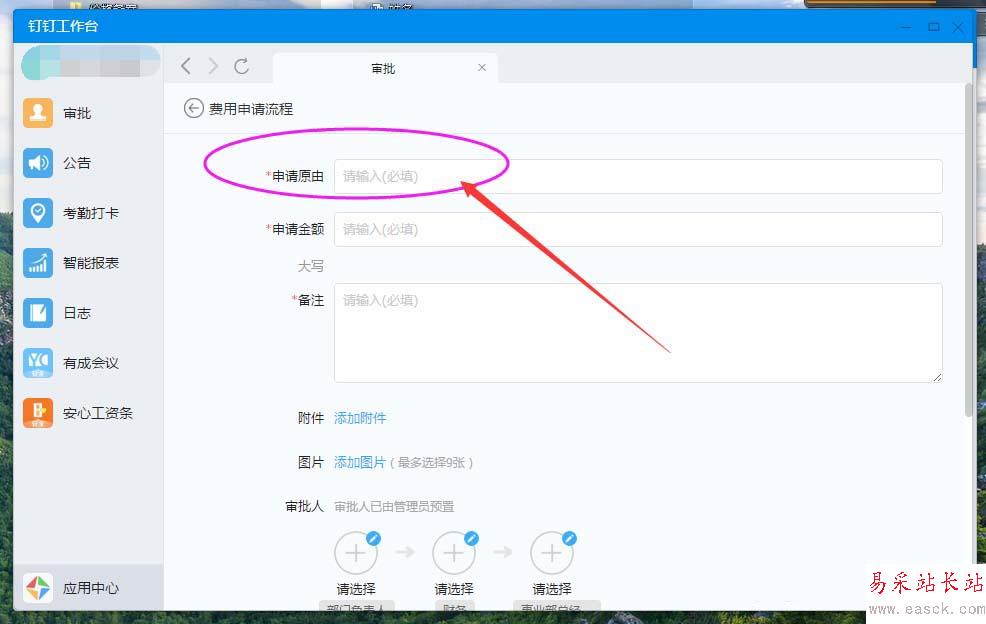Add second approver above 财务
The height and width of the screenshot is (624, 986).
453,553
